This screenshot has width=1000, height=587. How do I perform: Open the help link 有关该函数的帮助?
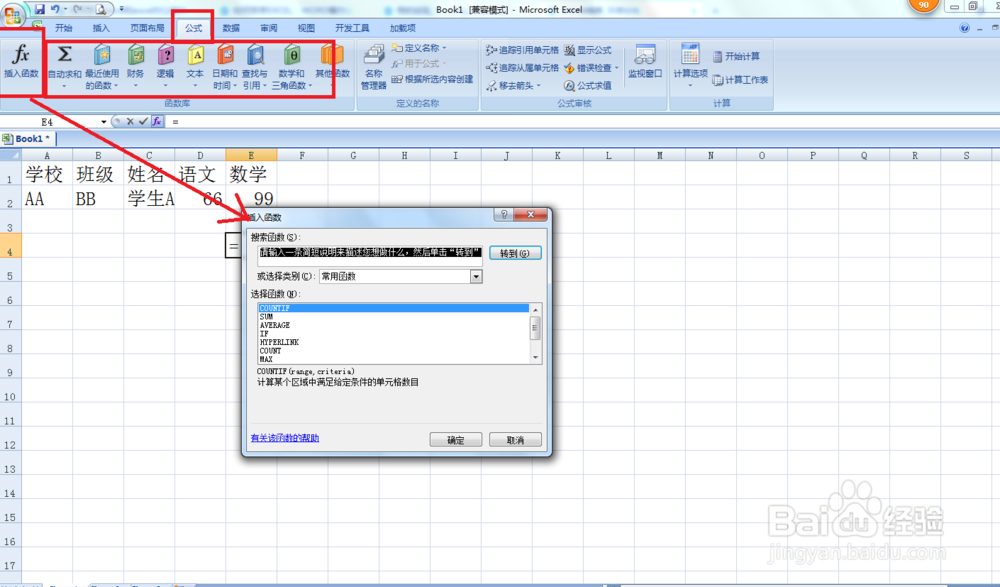tap(285, 438)
